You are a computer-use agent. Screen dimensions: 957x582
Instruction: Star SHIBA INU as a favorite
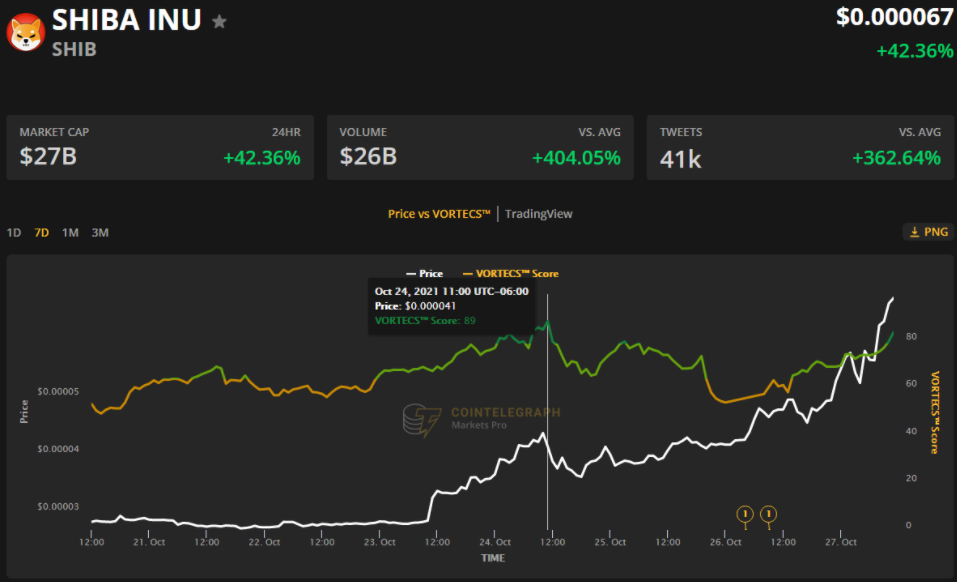[x=220, y=22]
